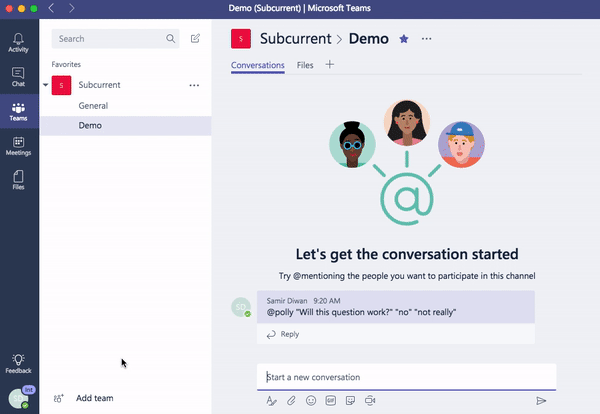The height and width of the screenshot is (414, 600).
Task: Send the message with arrow icon
Action: pyautogui.click(x=541, y=401)
